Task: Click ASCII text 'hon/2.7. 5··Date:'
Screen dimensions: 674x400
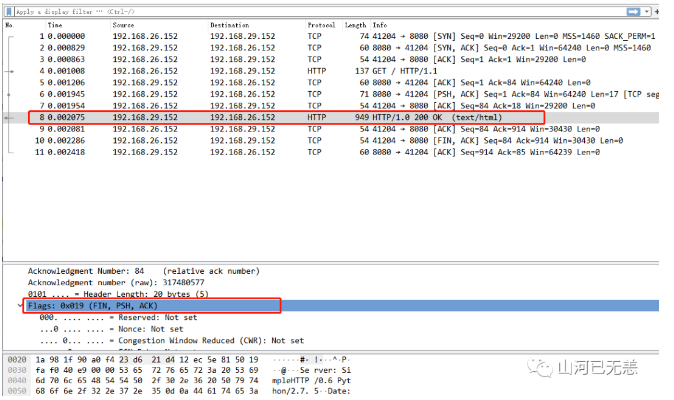Action: [312, 391]
